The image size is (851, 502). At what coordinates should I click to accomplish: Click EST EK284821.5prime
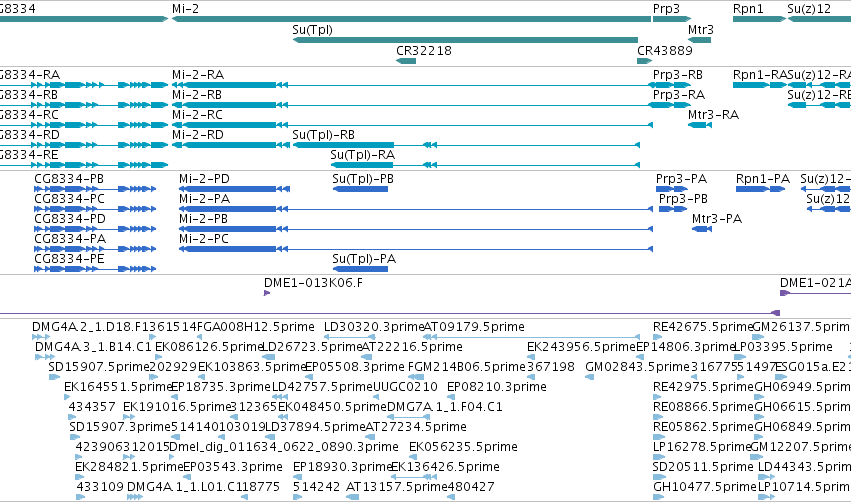click(80, 477)
